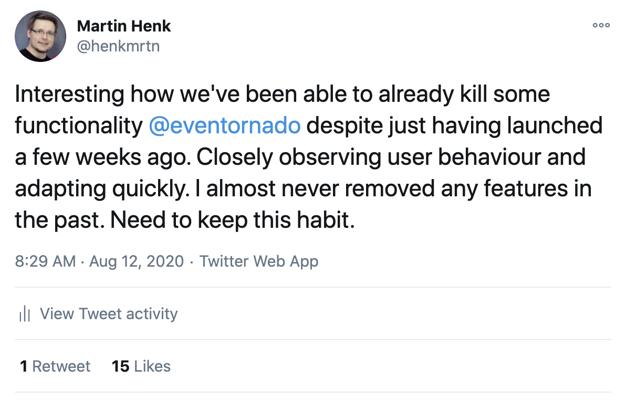
Task: Show who liked via Likes label
Action: (152, 366)
